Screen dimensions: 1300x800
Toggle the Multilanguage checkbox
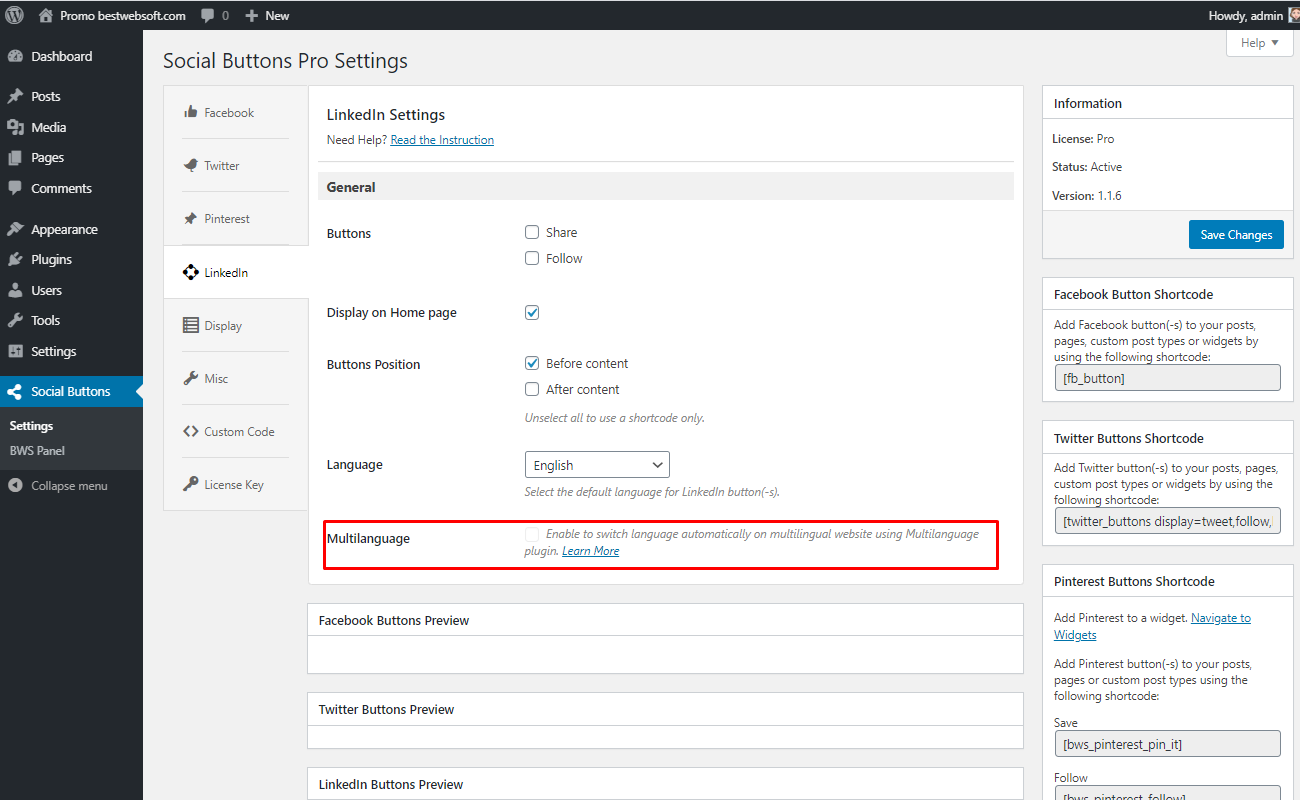click(x=532, y=534)
